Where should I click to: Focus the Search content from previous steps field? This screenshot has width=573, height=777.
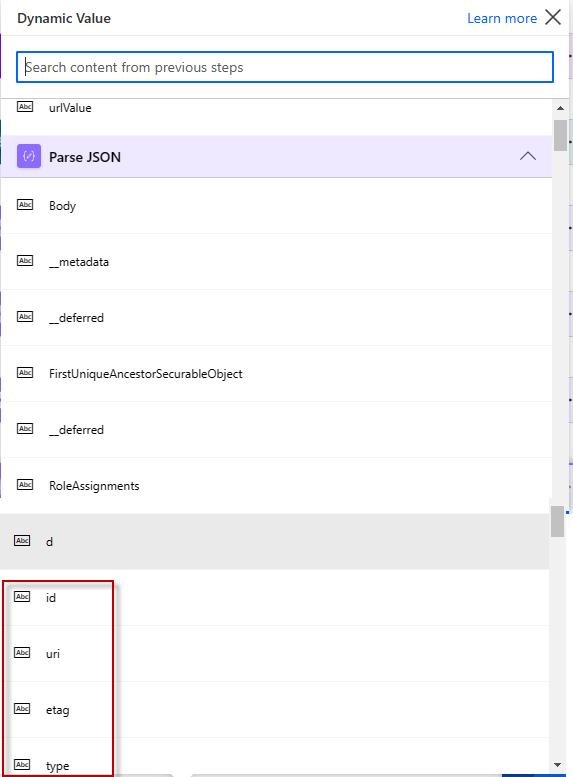[x=285, y=67]
